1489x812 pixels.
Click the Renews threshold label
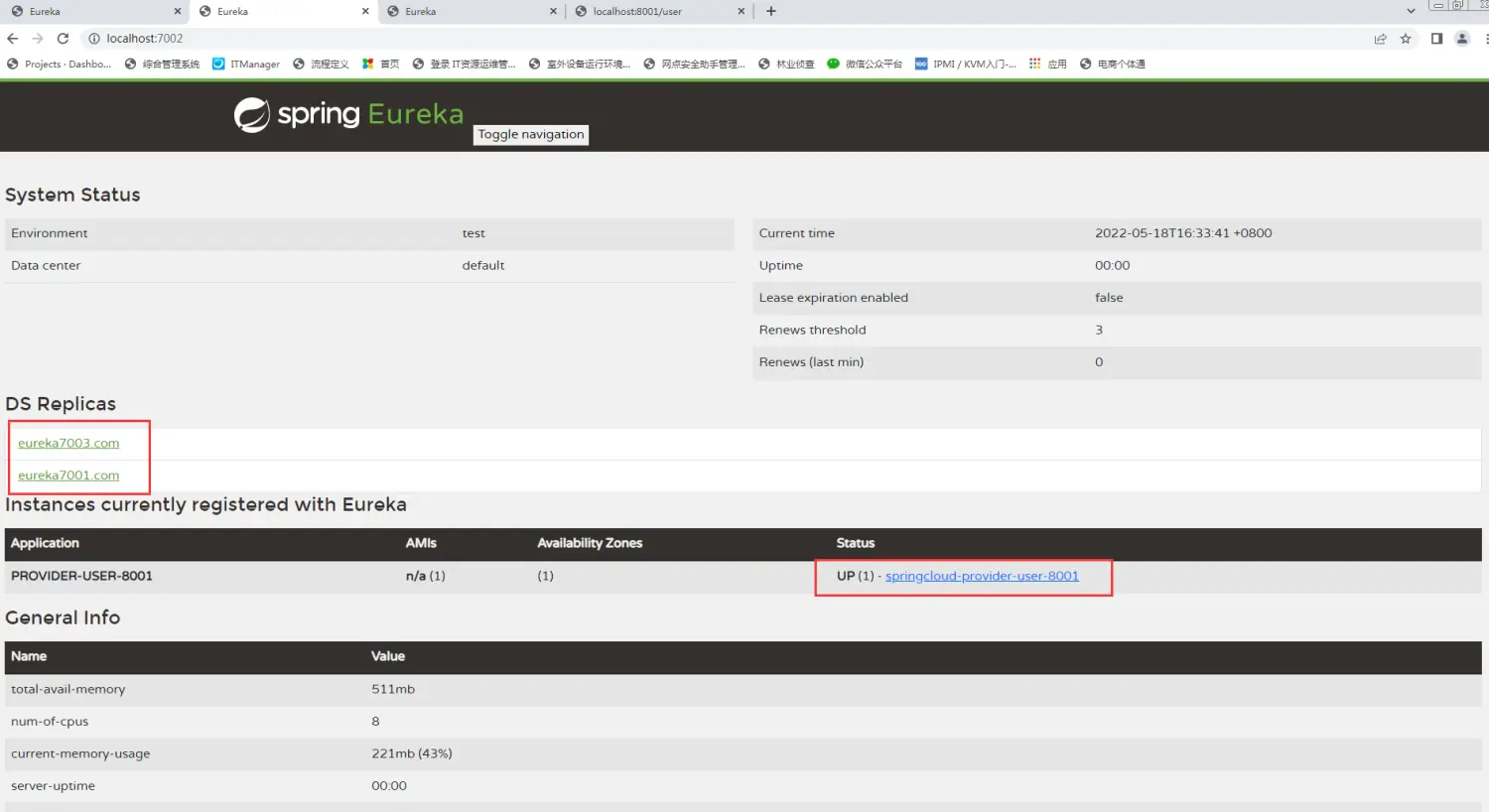pyautogui.click(x=812, y=330)
